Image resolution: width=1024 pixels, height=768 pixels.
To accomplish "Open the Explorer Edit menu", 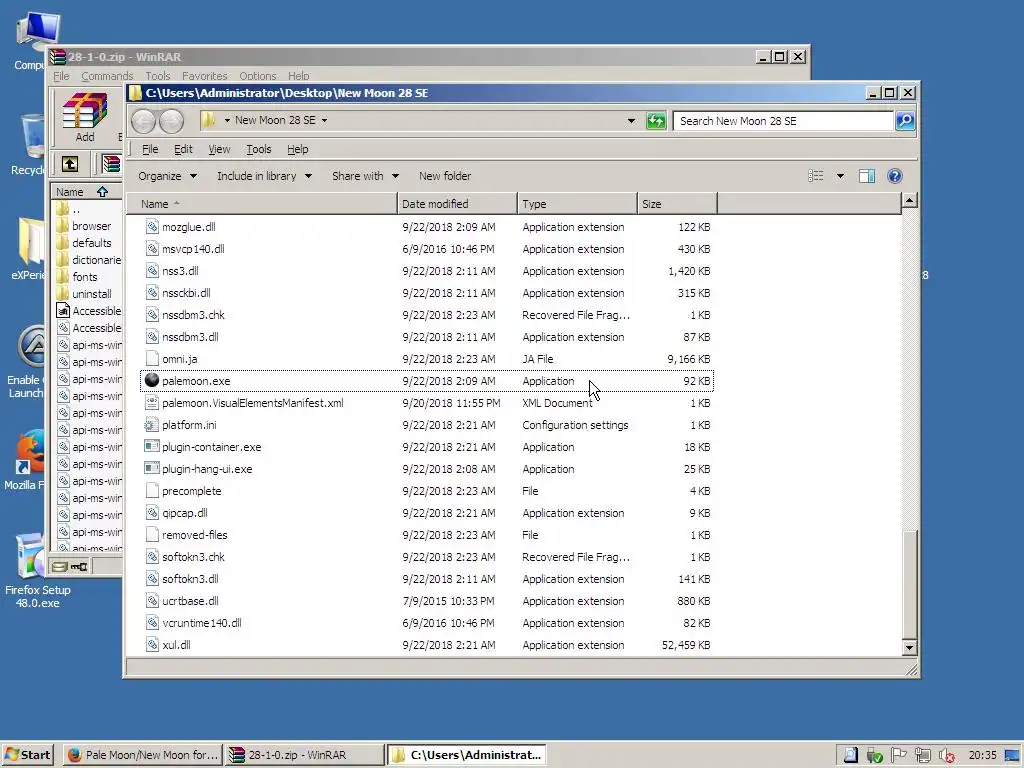I will pyautogui.click(x=183, y=149).
